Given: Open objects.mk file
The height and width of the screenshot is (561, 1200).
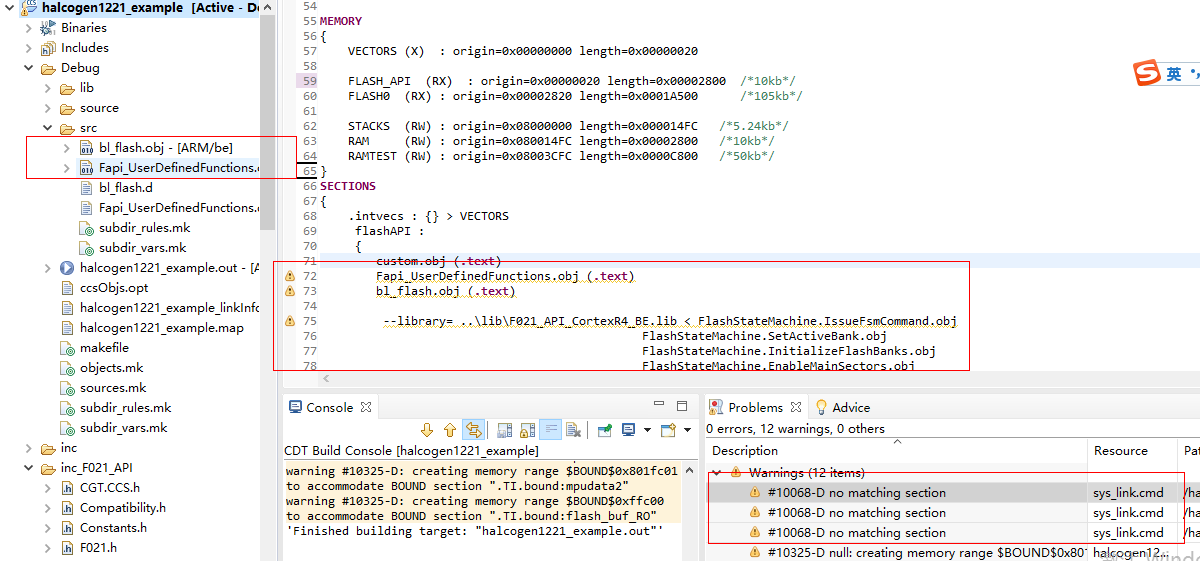Looking at the screenshot, I should click(111, 368).
